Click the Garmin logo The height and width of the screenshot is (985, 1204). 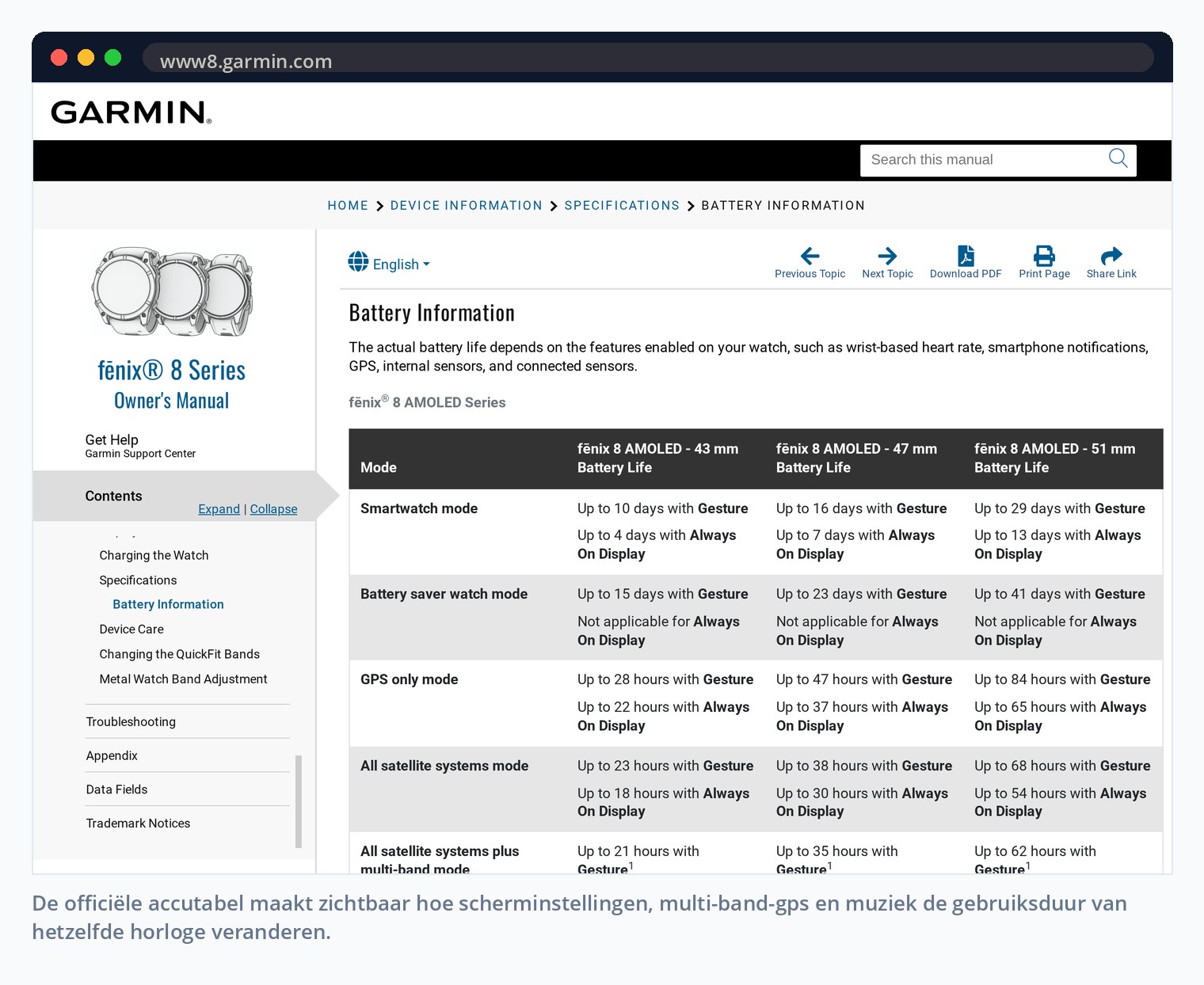point(131,112)
